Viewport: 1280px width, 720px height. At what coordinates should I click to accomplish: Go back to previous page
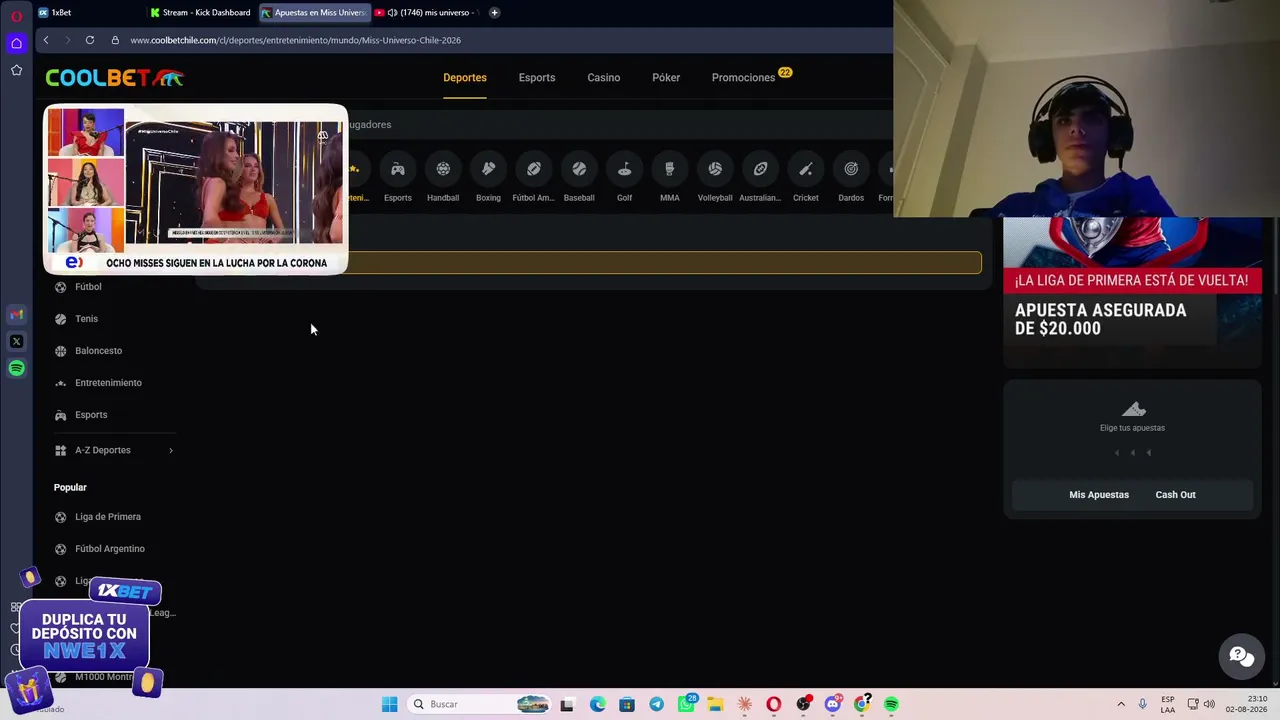[x=46, y=40]
